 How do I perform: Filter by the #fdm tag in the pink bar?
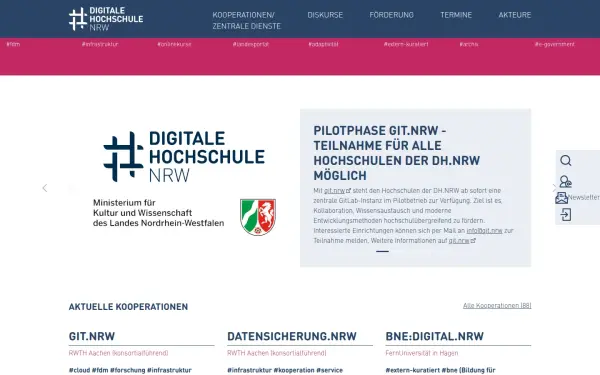point(13,44)
